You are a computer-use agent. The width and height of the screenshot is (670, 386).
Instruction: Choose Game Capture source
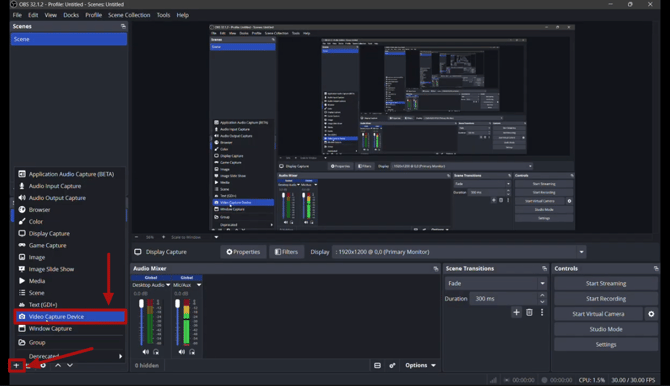tap(71, 245)
